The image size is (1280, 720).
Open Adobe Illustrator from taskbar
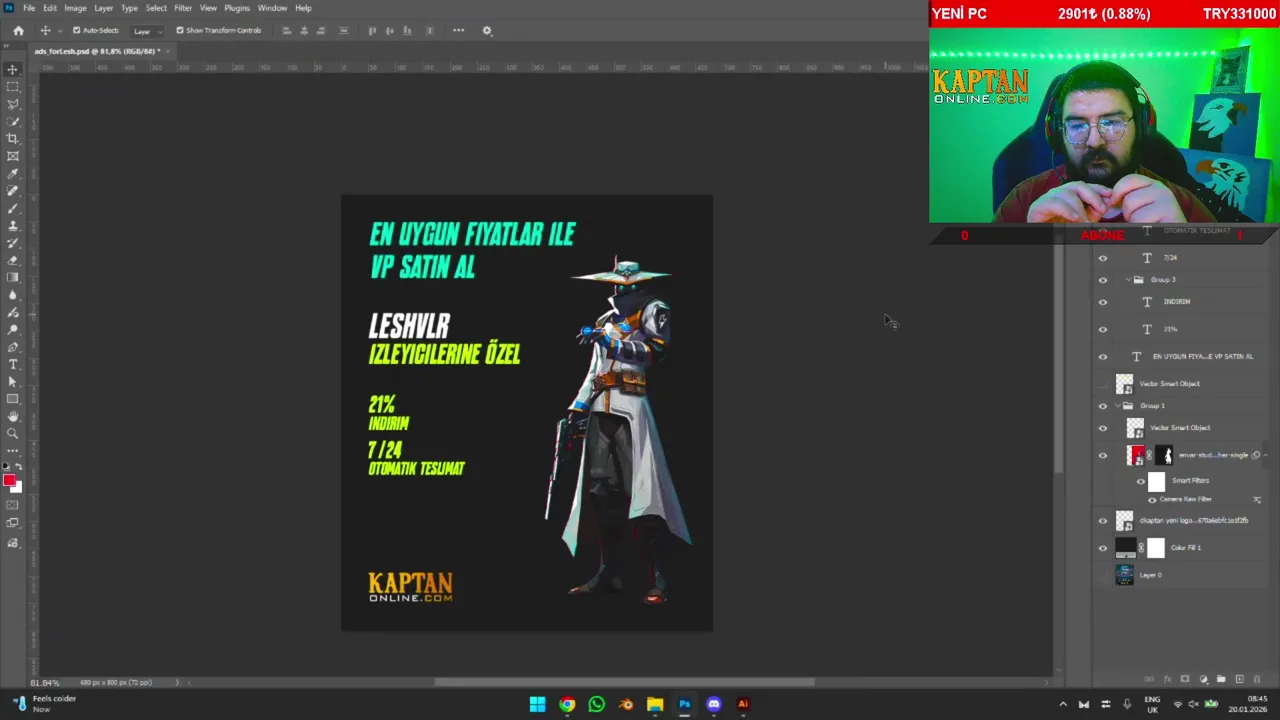[743, 704]
